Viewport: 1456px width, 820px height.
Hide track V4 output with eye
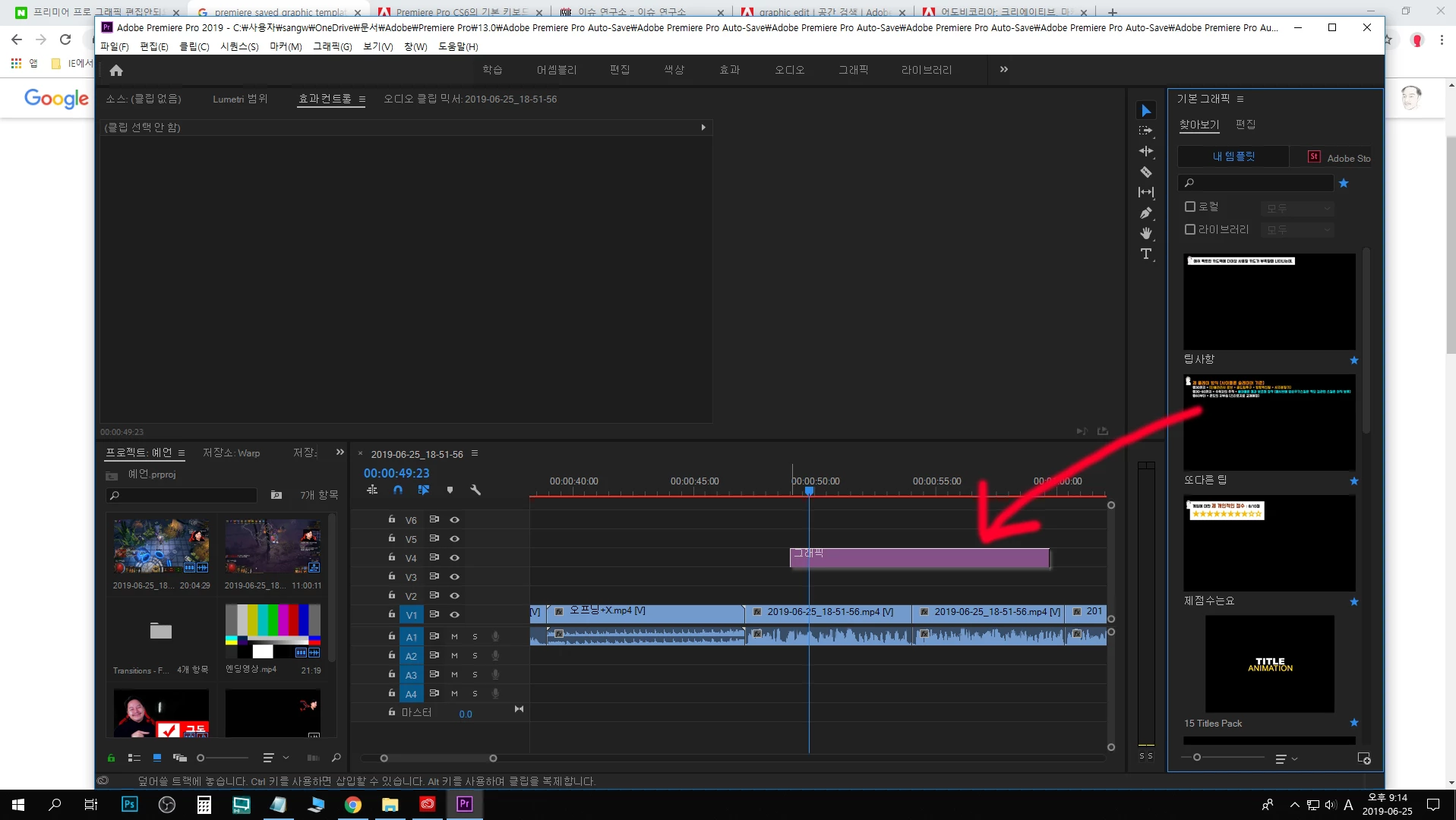pos(454,558)
